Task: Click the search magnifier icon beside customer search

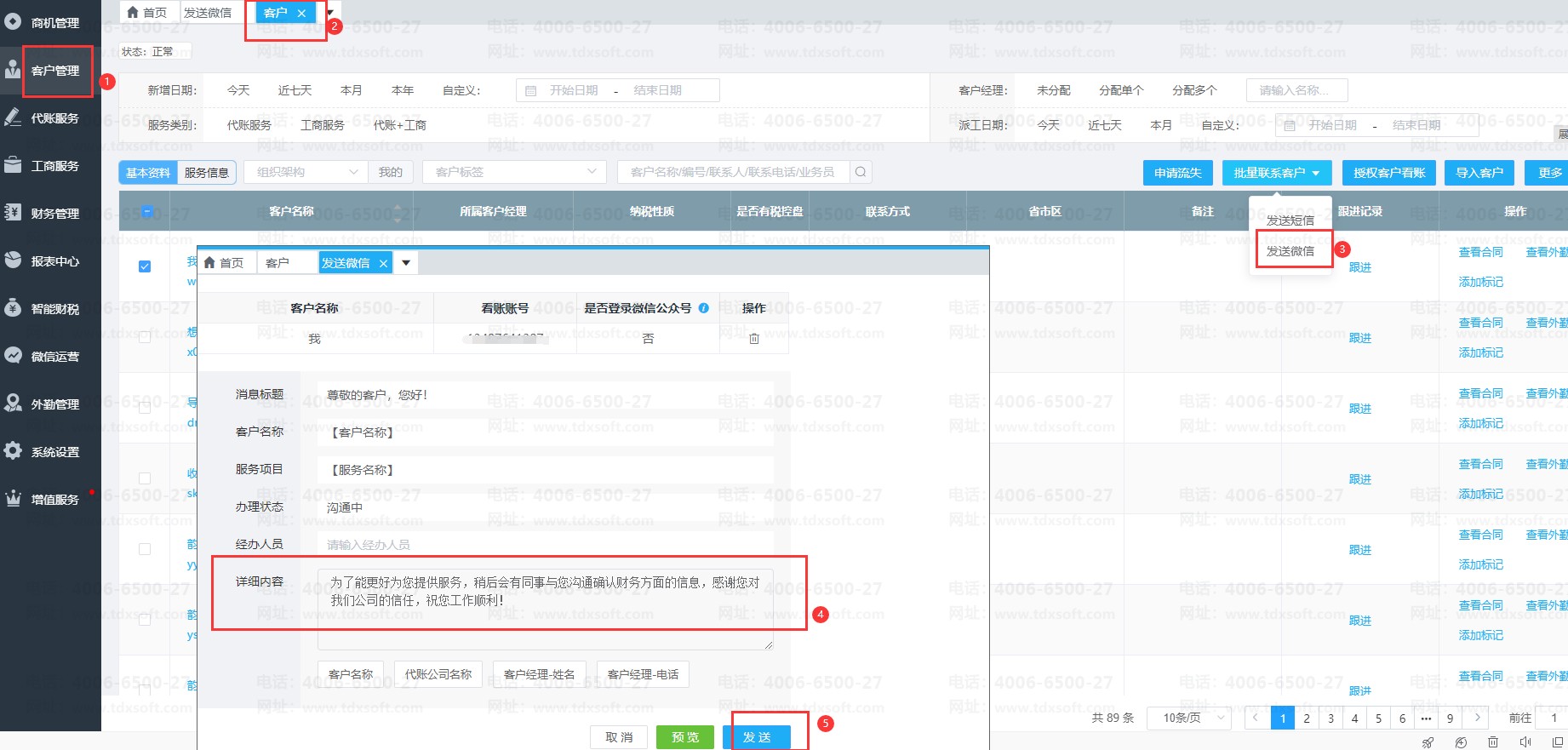Action: pos(861,172)
